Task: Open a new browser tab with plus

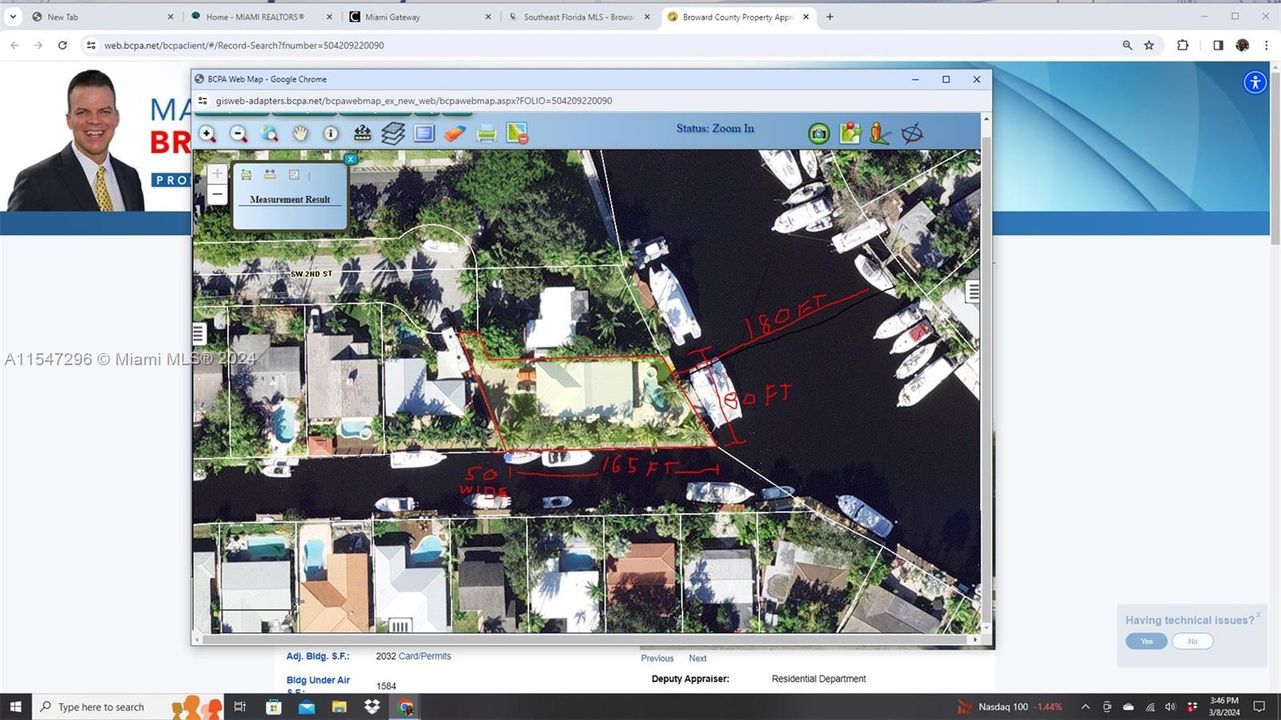Action: tap(830, 17)
